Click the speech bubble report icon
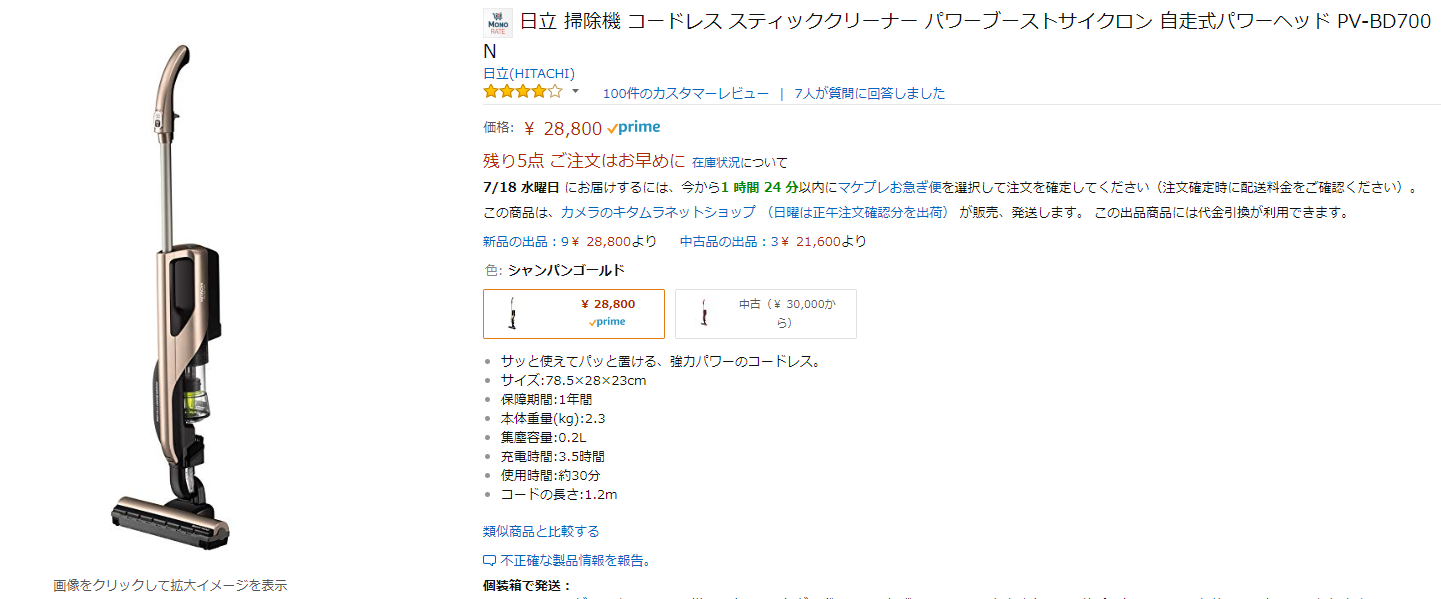The width and height of the screenshot is (1441, 599). tap(489, 561)
